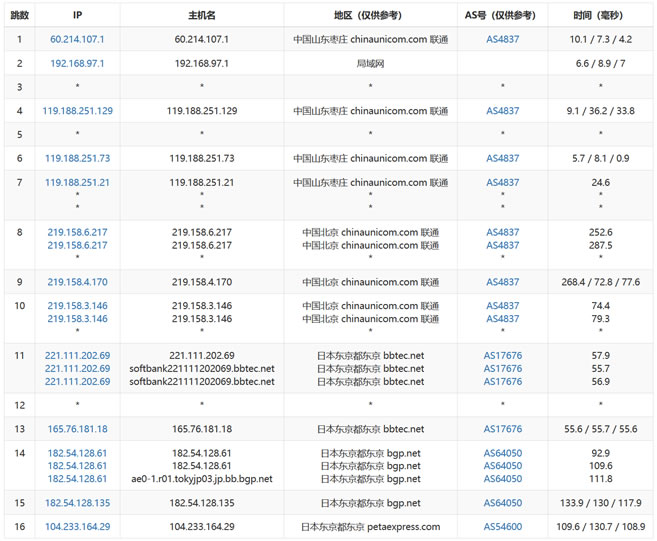Screen dimensions: 657x541
Task: Open IP link 119.188.251.129
Action: (78, 111)
